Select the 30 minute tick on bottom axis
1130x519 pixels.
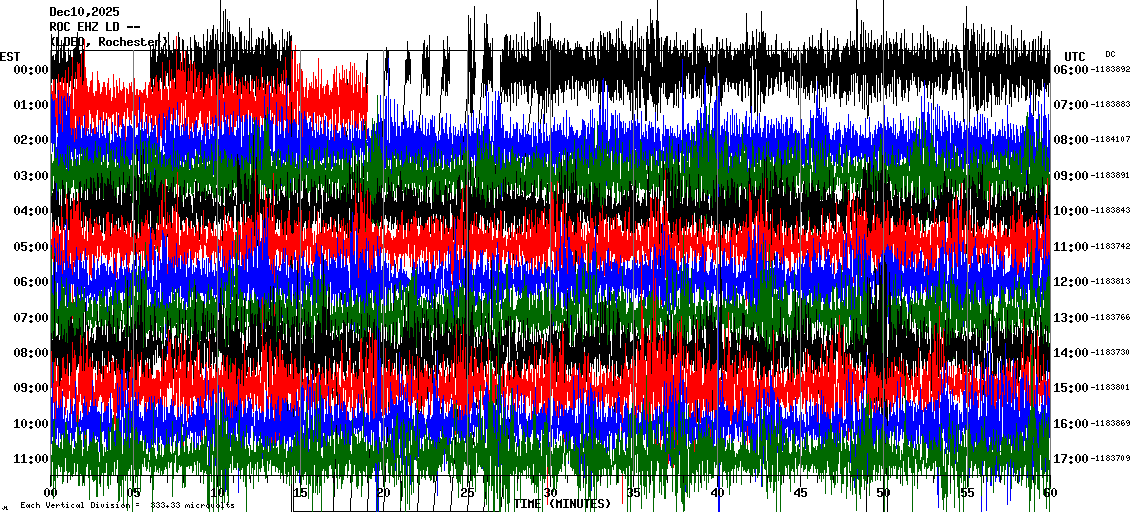click(x=550, y=493)
